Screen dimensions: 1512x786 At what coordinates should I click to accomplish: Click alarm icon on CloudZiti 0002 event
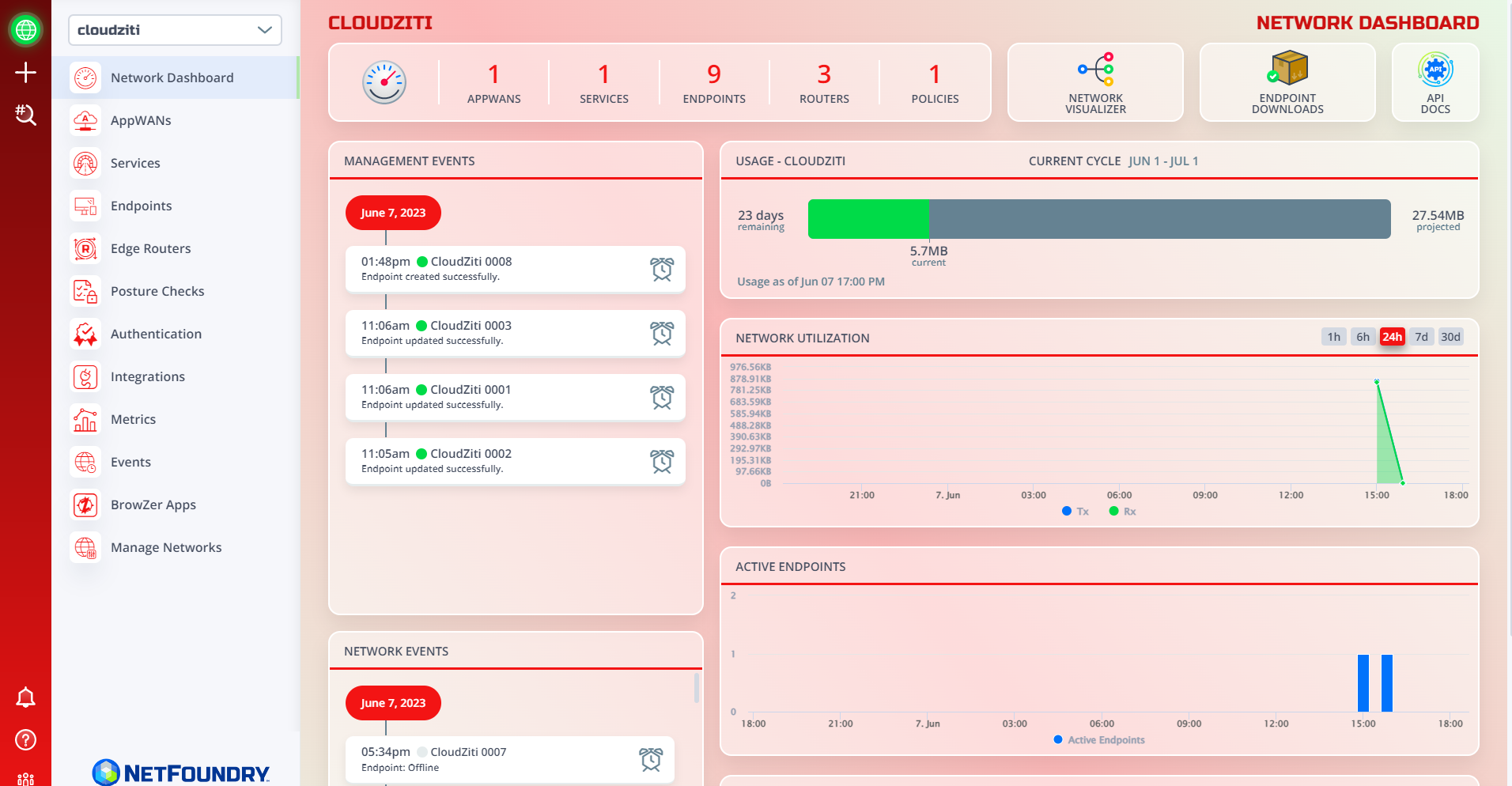662,461
